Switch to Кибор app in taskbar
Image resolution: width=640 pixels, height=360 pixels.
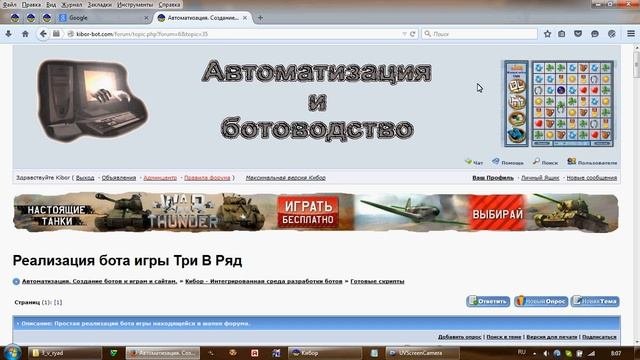point(325,353)
